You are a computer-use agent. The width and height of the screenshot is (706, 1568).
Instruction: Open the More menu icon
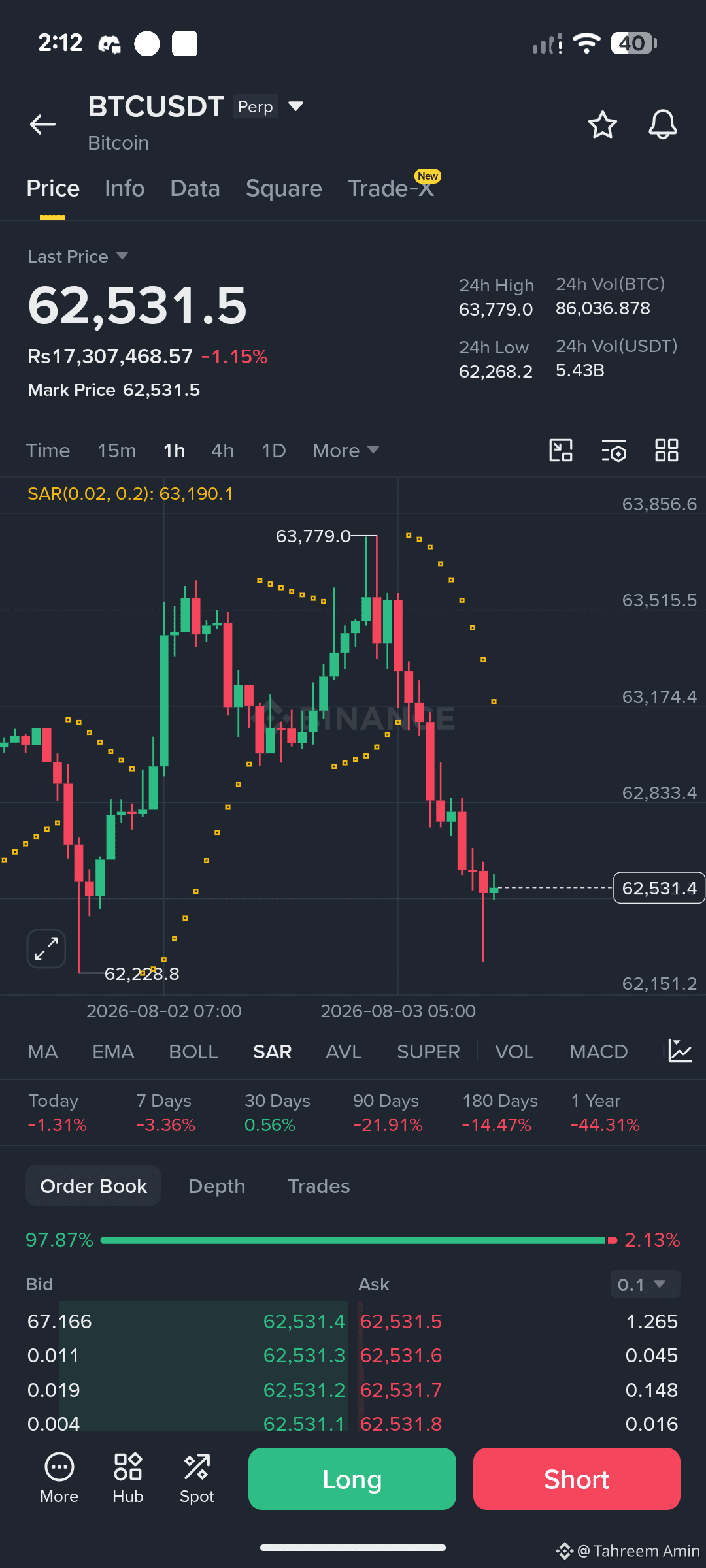click(59, 1479)
